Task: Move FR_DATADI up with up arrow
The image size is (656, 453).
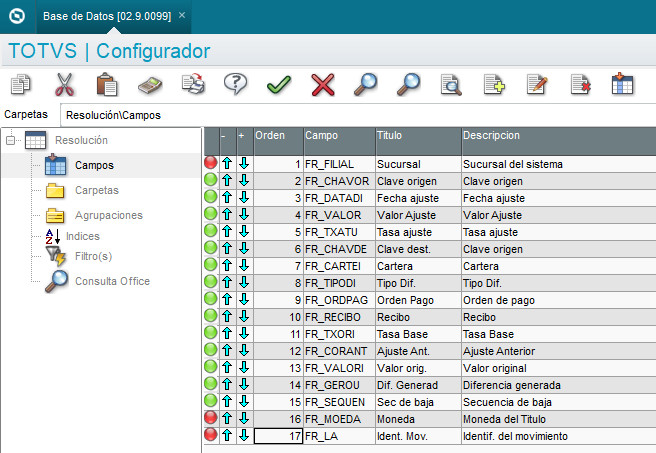Action: pyautogui.click(x=227, y=197)
